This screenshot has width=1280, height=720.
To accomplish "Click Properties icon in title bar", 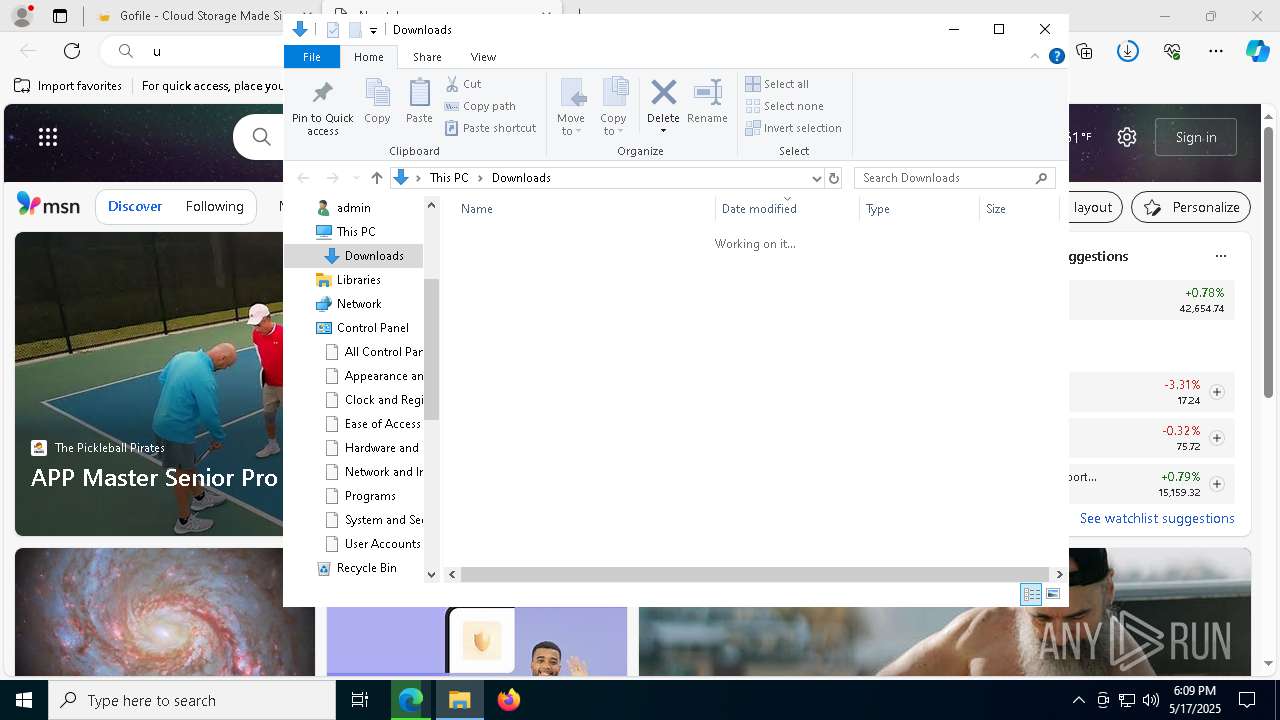I will tap(333, 30).
